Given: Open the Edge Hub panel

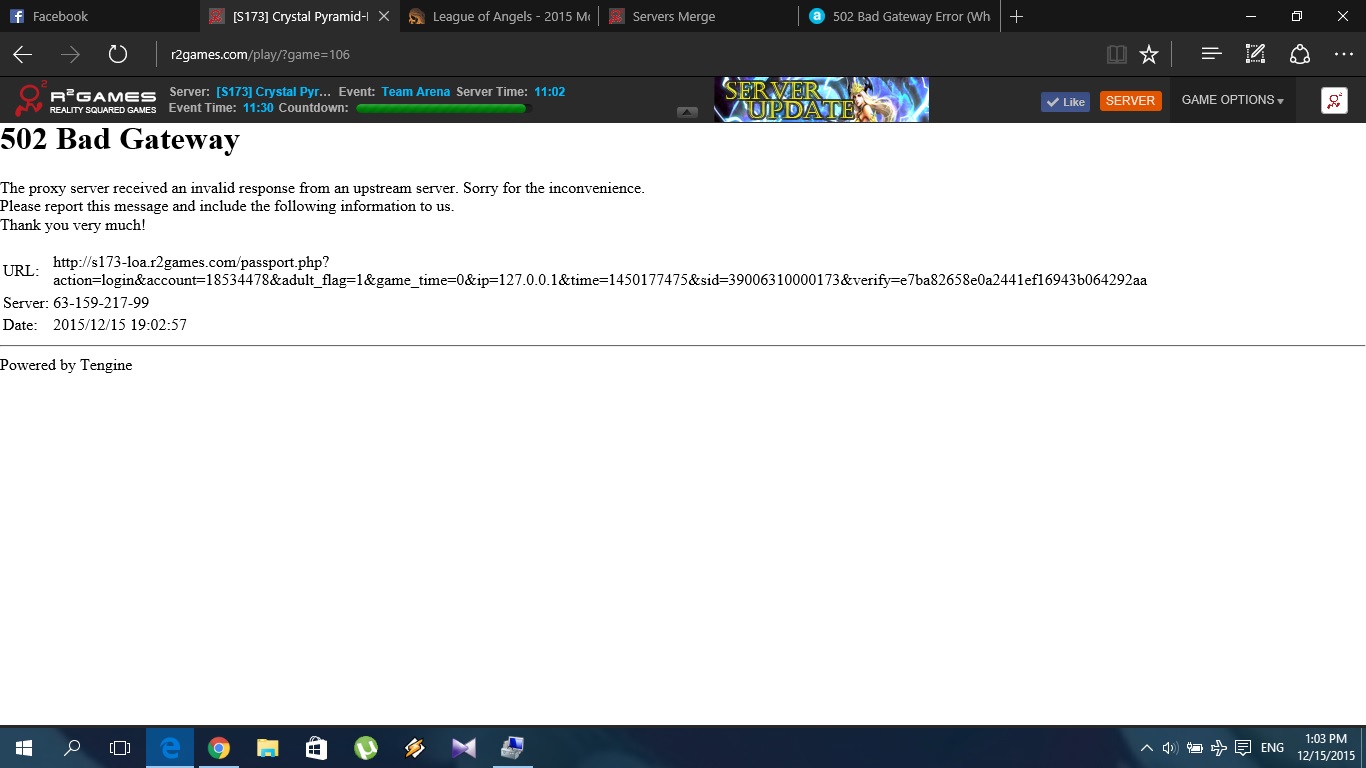Looking at the screenshot, I should click(x=1211, y=55).
